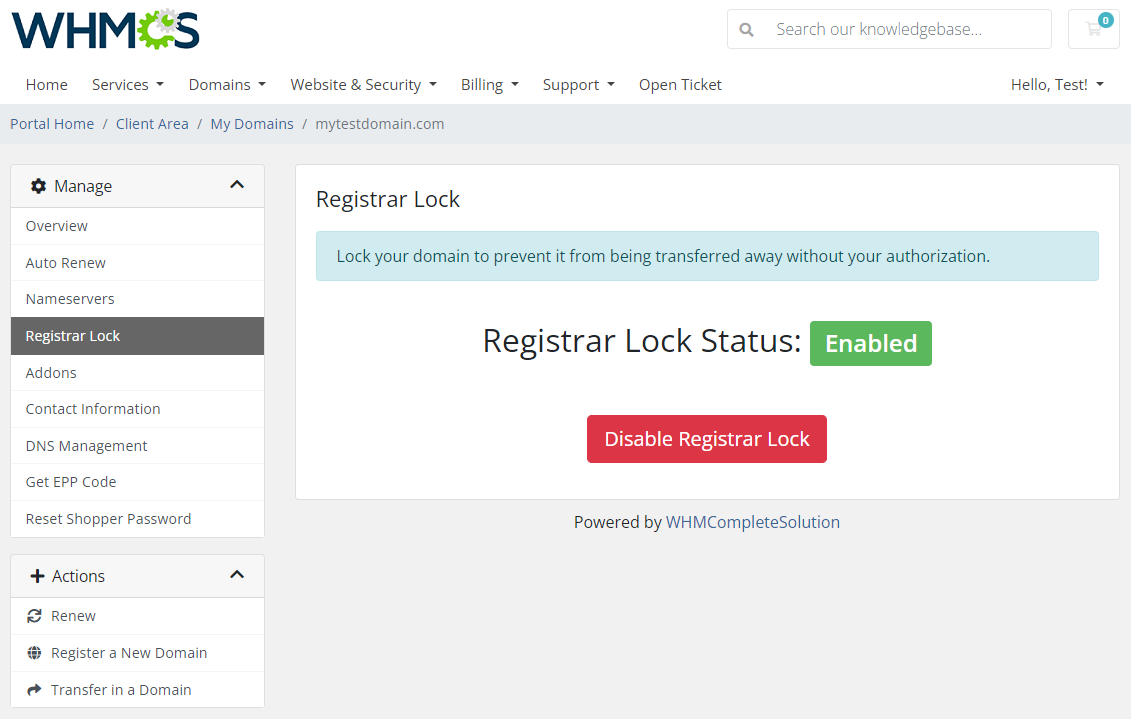
Task: Disable the registrar lock
Action: pyautogui.click(x=707, y=439)
